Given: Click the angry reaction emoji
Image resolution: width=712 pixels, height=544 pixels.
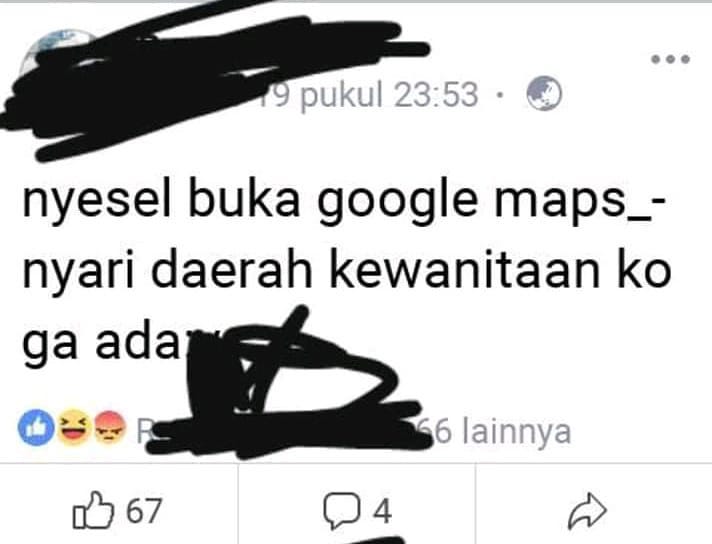Looking at the screenshot, I should pyautogui.click(x=109, y=427).
